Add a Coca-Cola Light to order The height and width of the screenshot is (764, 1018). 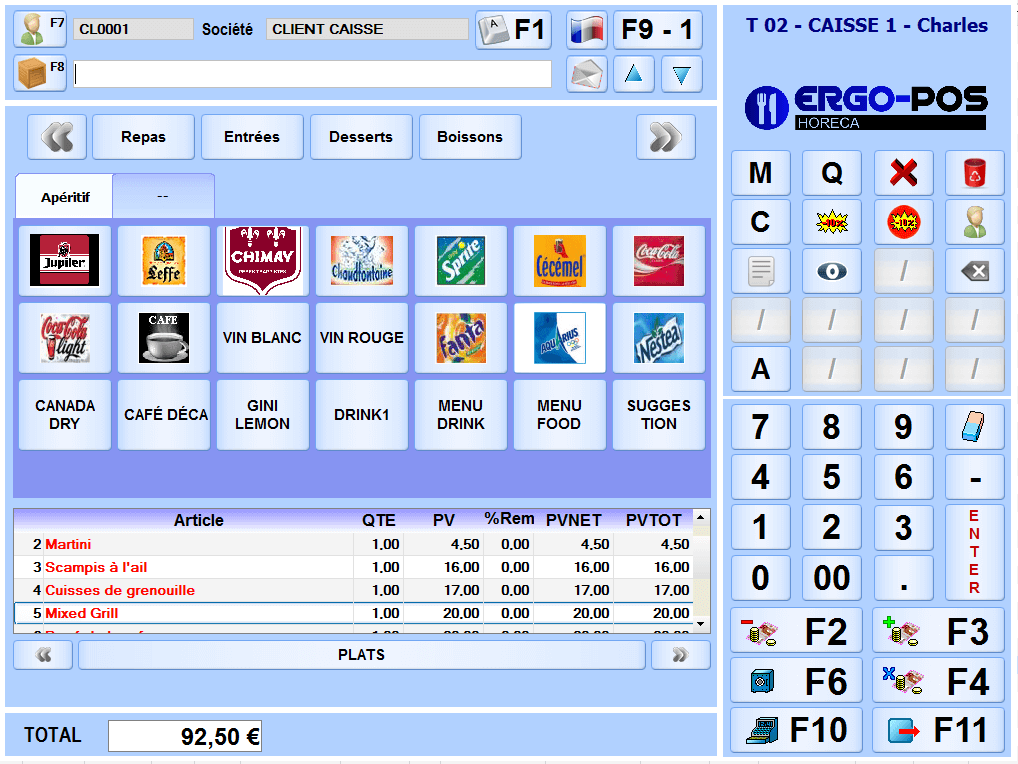pyautogui.click(x=65, y=338)
